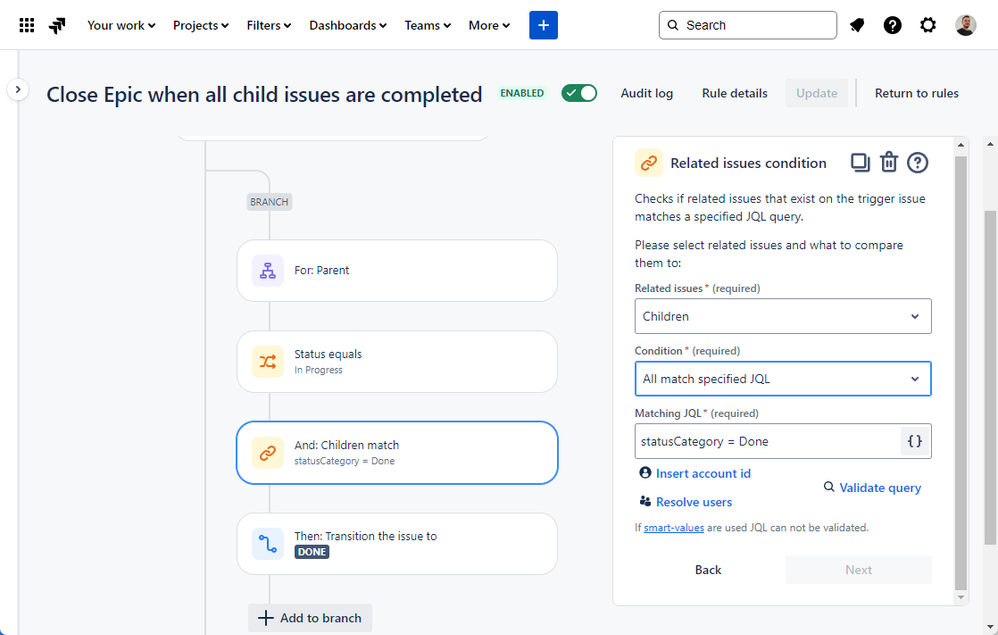Open the Related issues Children dropdown

click(x=782, y=316)
